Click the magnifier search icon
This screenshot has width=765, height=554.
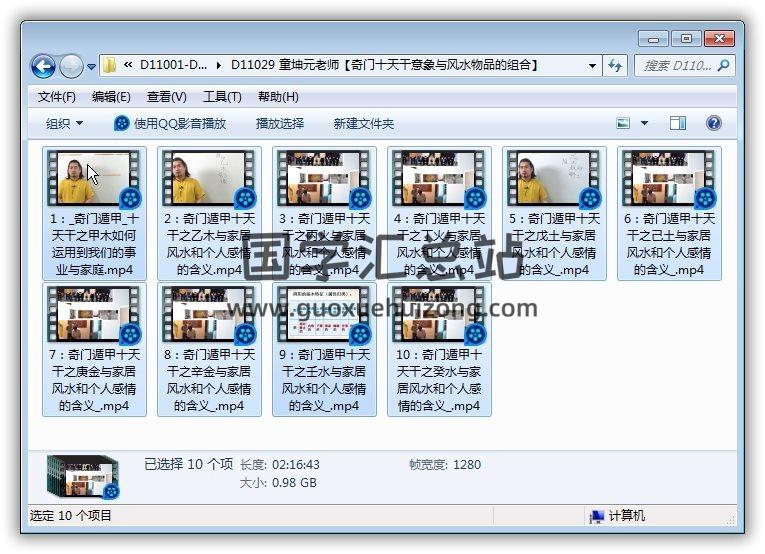(724, 65)
